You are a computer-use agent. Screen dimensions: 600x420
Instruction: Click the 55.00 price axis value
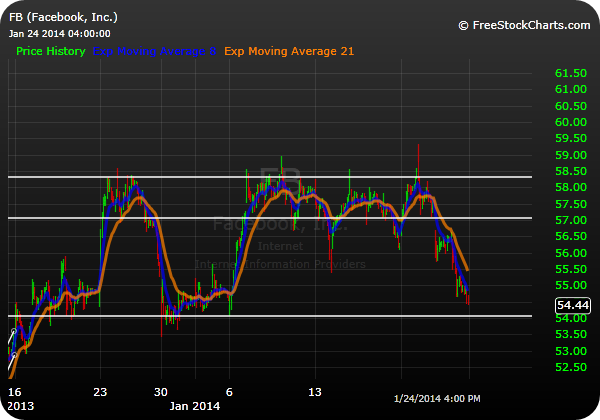click(x=571, y=285)
